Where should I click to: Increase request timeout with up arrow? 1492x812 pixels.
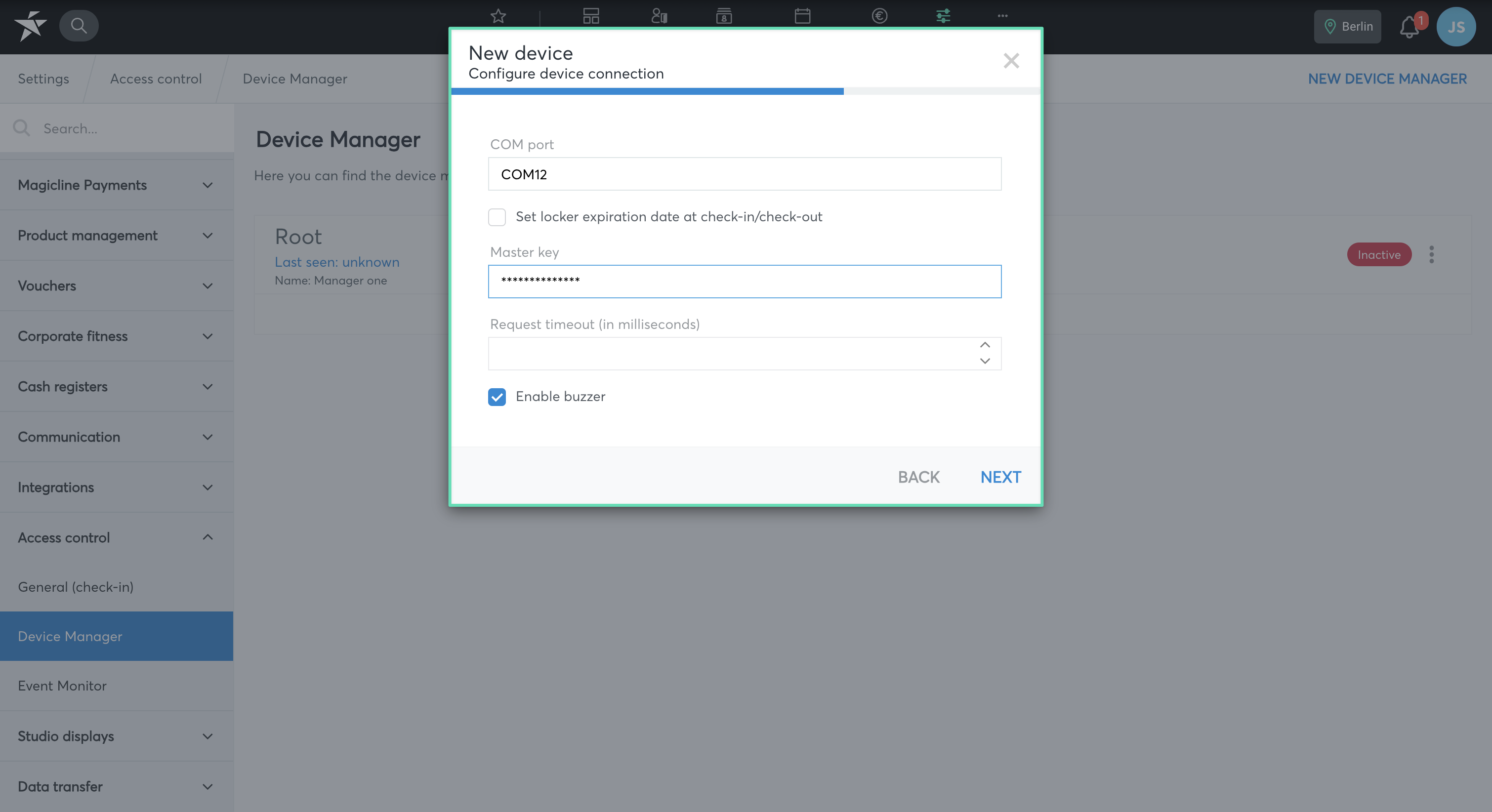pos(985,345)
